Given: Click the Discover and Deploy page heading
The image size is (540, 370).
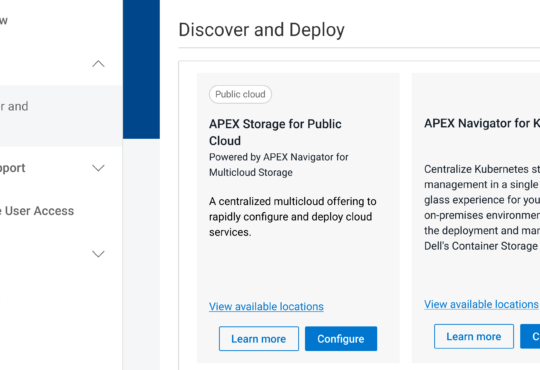Looking at the screenshot, I should [261, 30].
